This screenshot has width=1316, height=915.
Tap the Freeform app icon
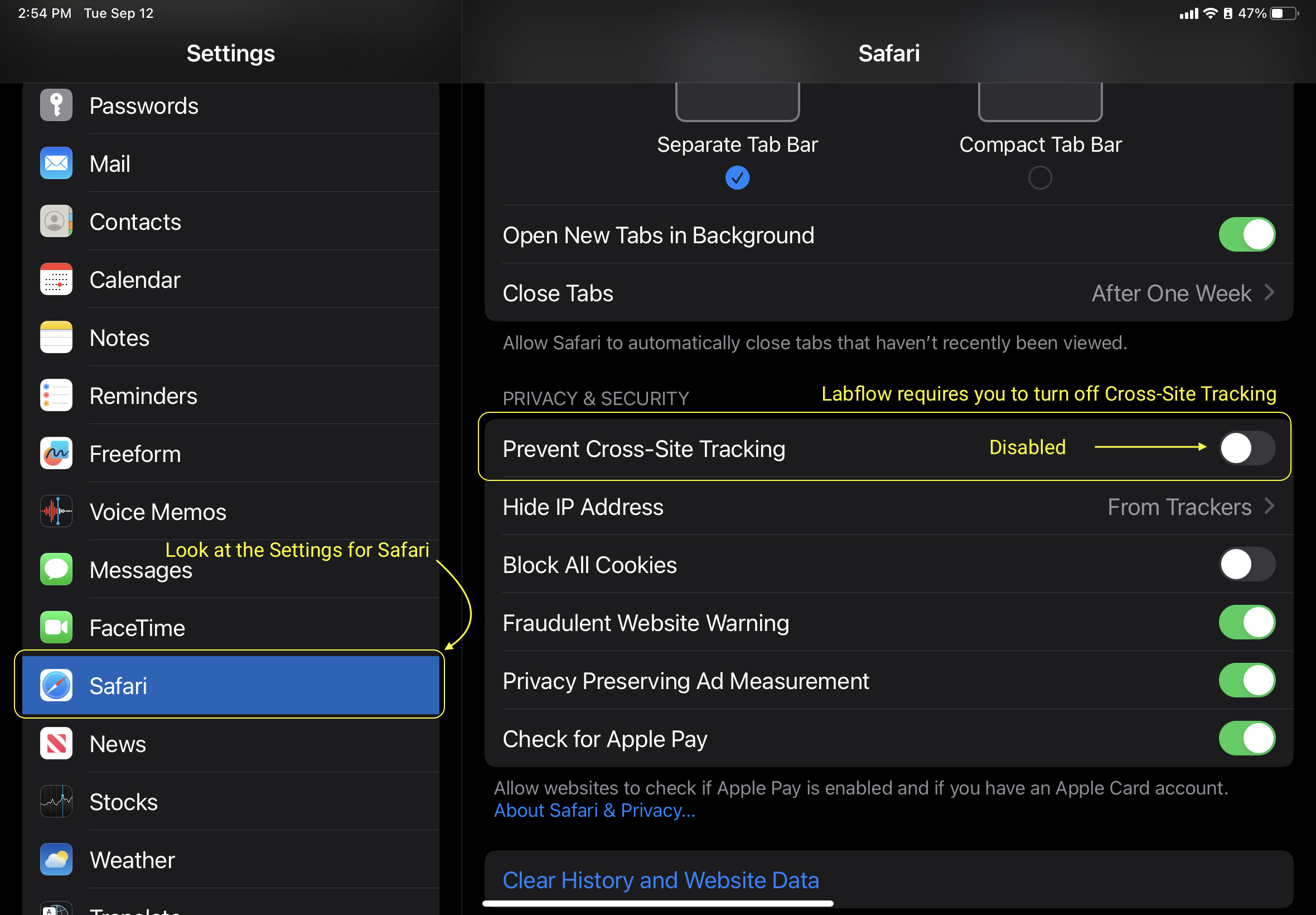pos(56,454)
